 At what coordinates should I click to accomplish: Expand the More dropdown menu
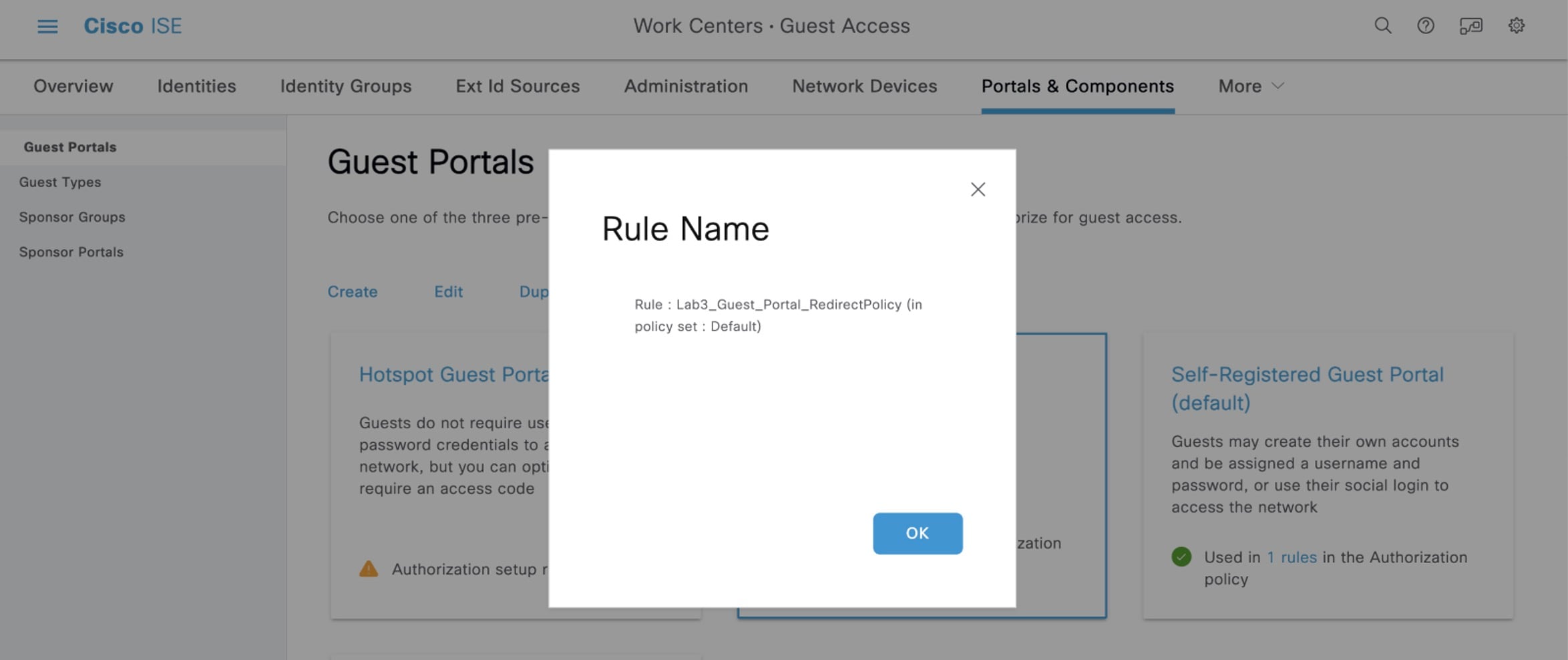(1250, 86)
